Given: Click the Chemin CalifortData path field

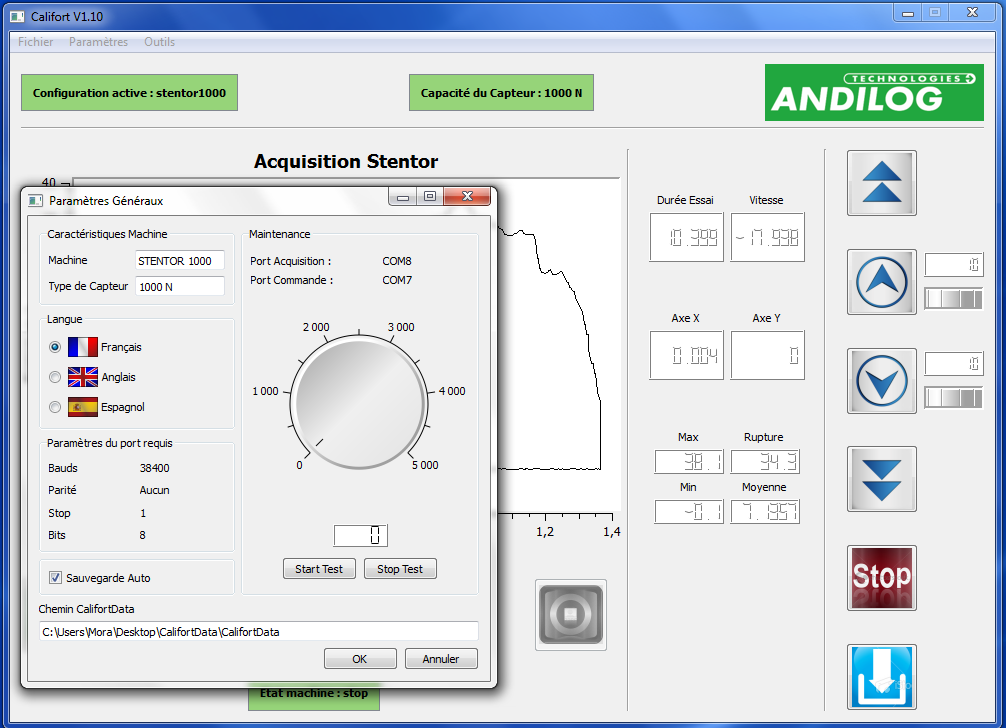Looking at the screenshot, I should [259, 631].
